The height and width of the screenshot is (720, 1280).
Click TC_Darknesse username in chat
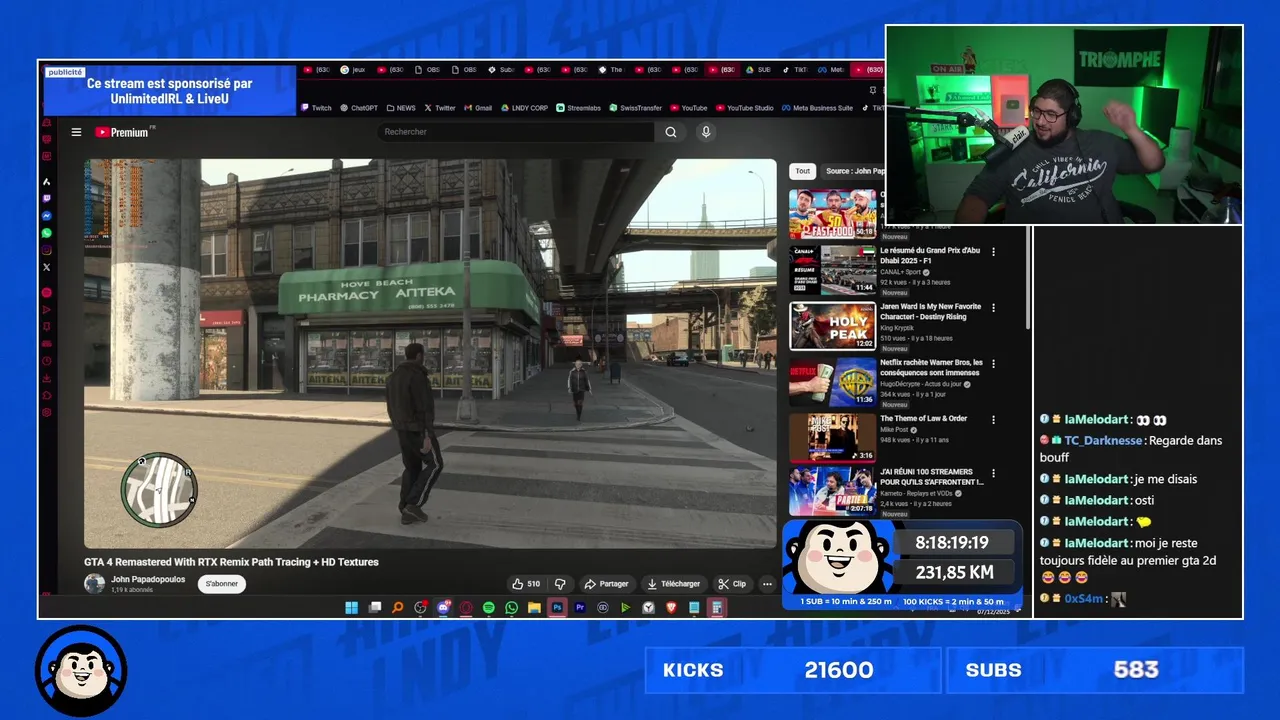(1103, 440)
